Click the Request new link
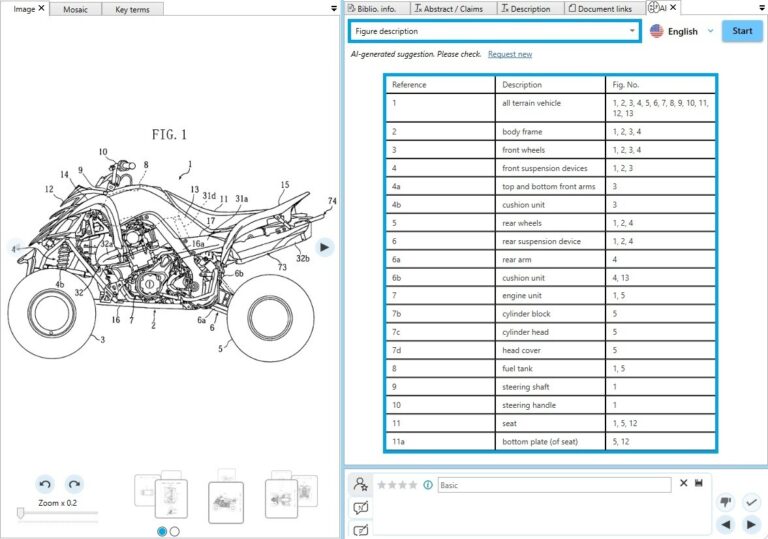The image size is (768, 539). point(510,54)
